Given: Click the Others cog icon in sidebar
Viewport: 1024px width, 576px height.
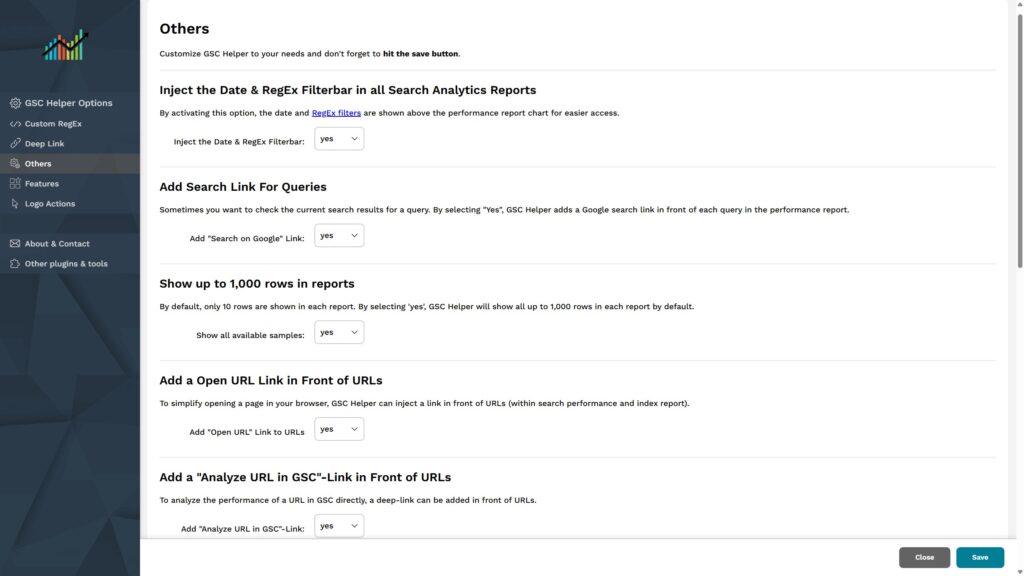Looking at the screenshot, I should point(15,164).
